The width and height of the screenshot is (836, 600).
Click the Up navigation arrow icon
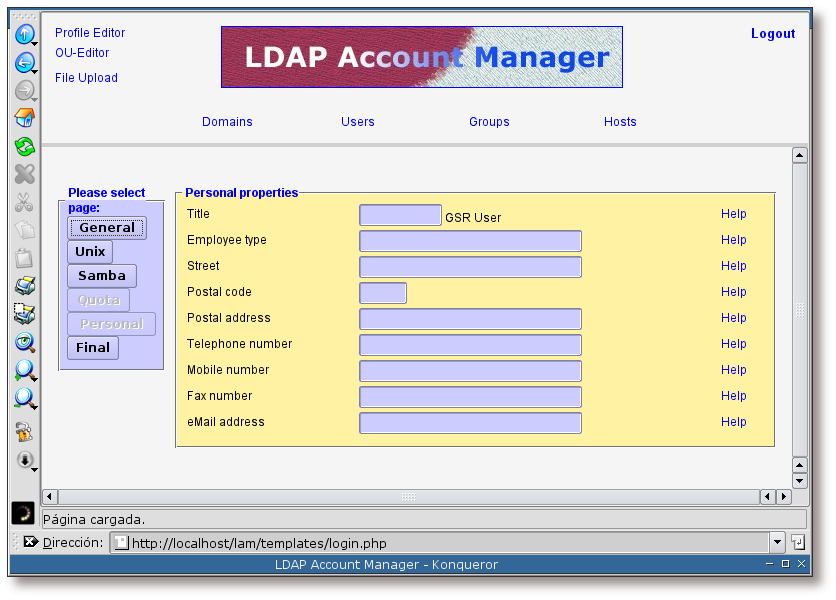(24, 34)
